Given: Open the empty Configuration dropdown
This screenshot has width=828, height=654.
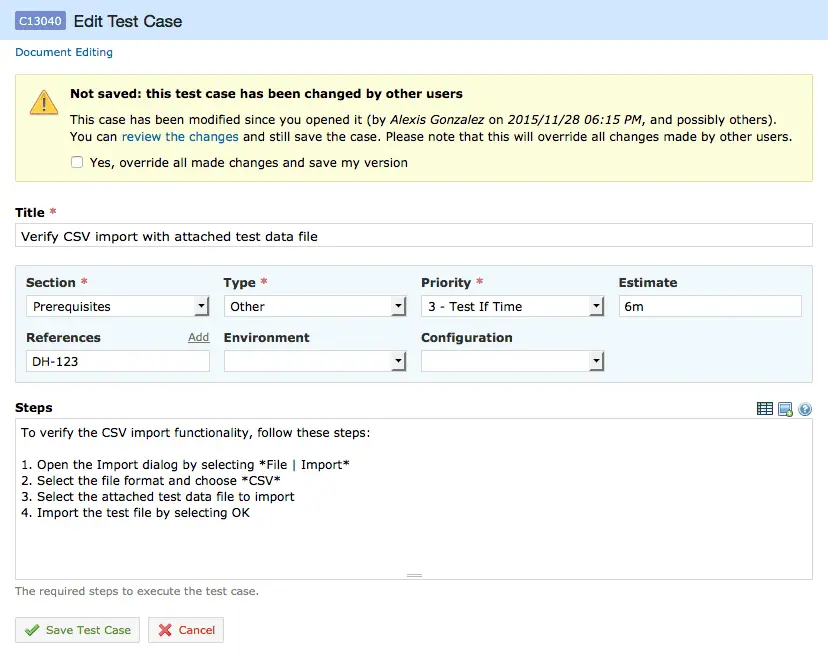Looking at the screenshot, I should [512, 361].
